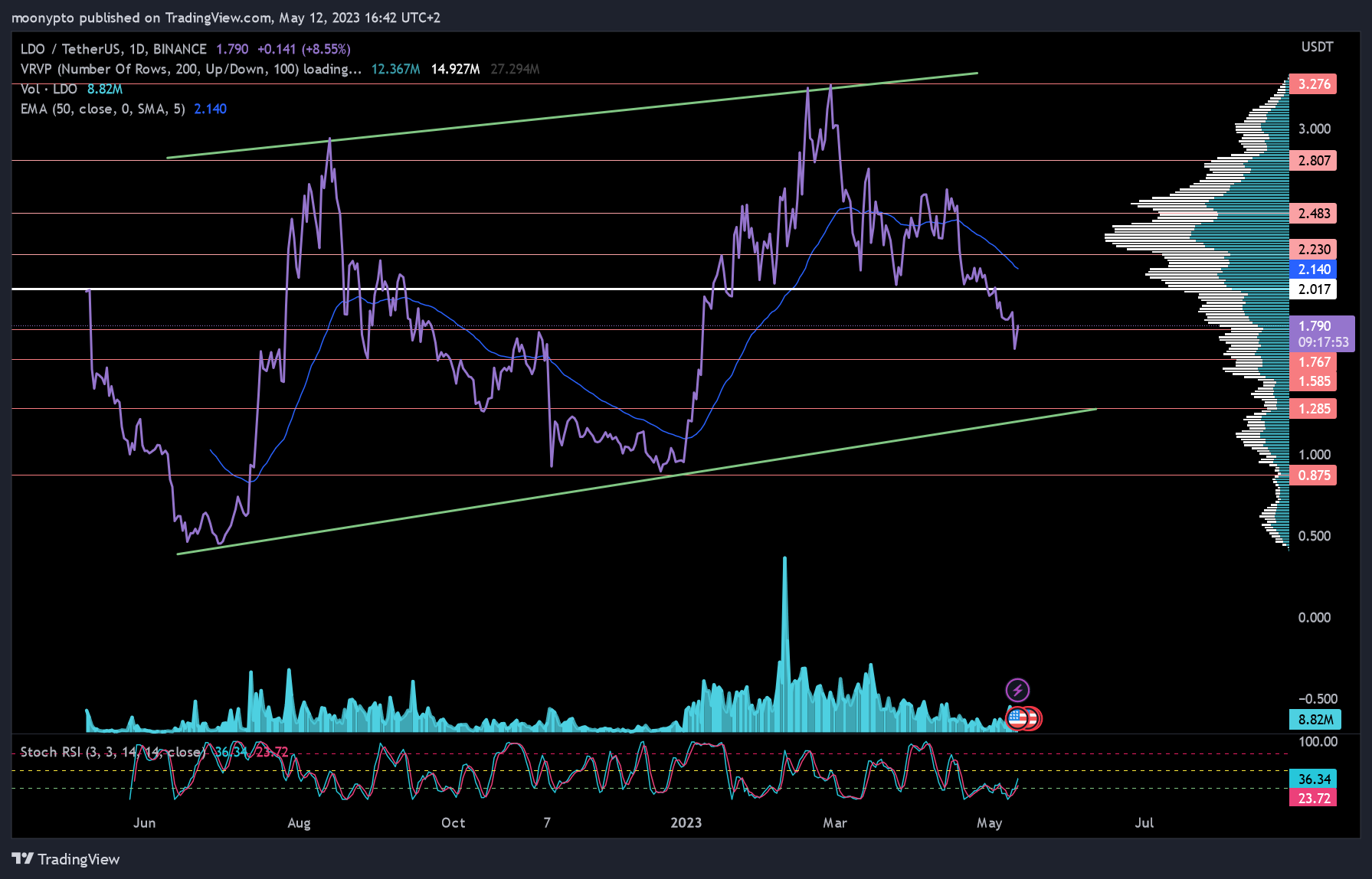
Task: Click the 27.294M VRVP value
Action: [x=515, y=69]
